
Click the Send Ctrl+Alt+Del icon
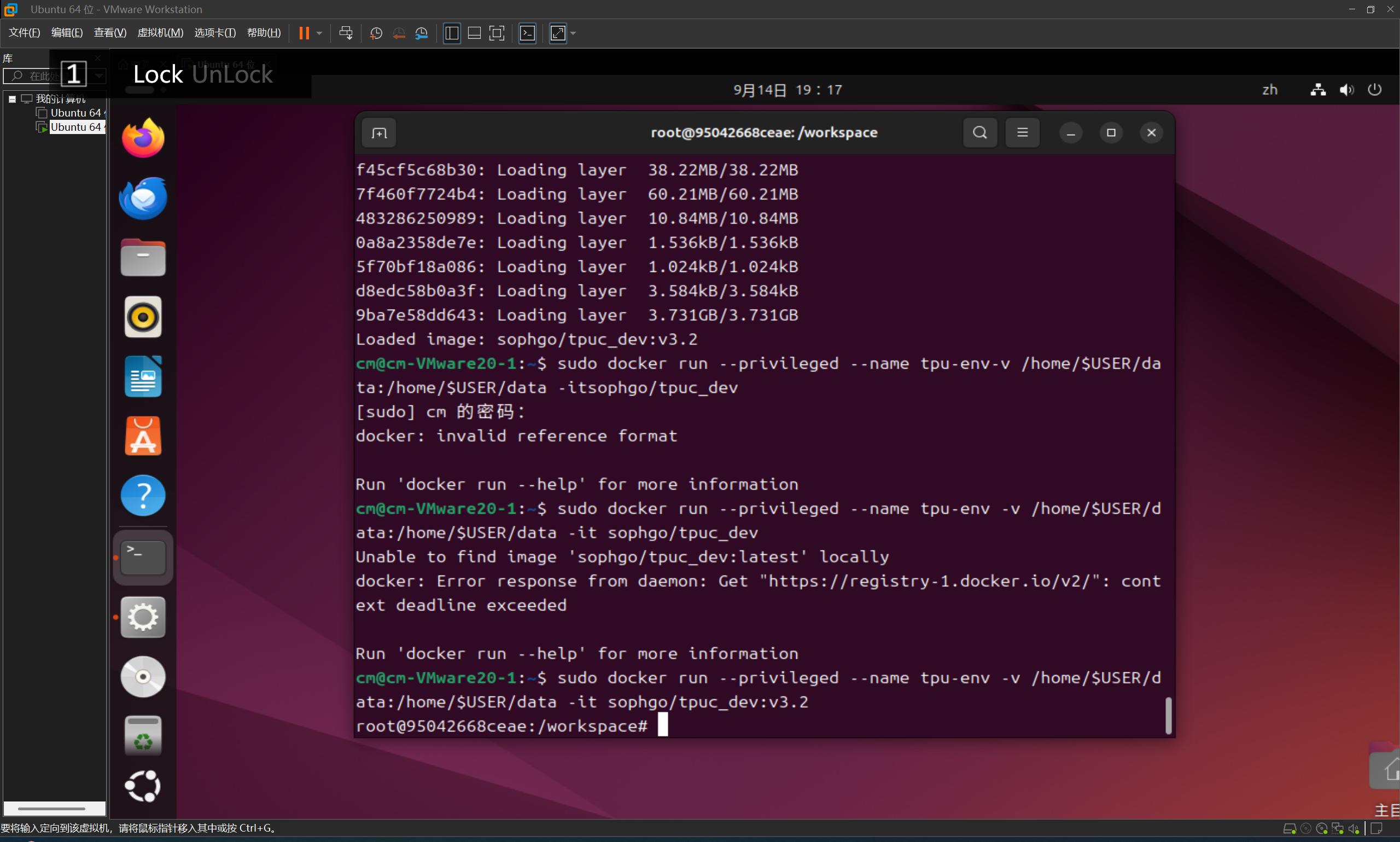point(346,33)
